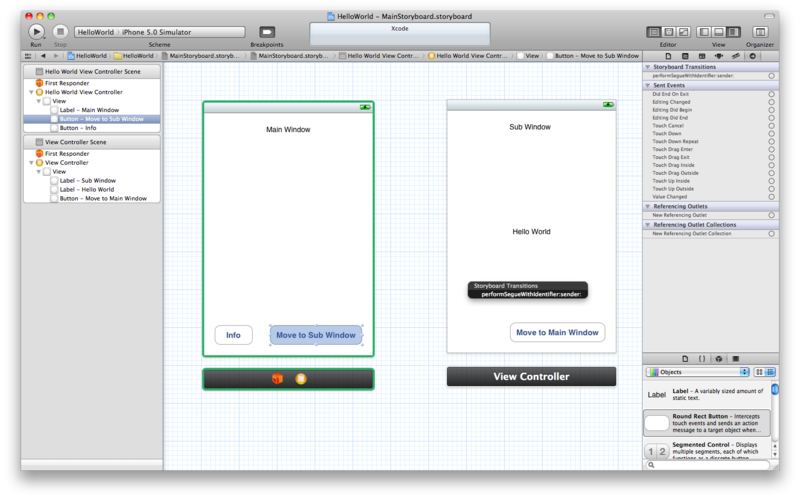The image size is (800, 502).
Task: Click the Run button
Action: (x=36, y=32)
